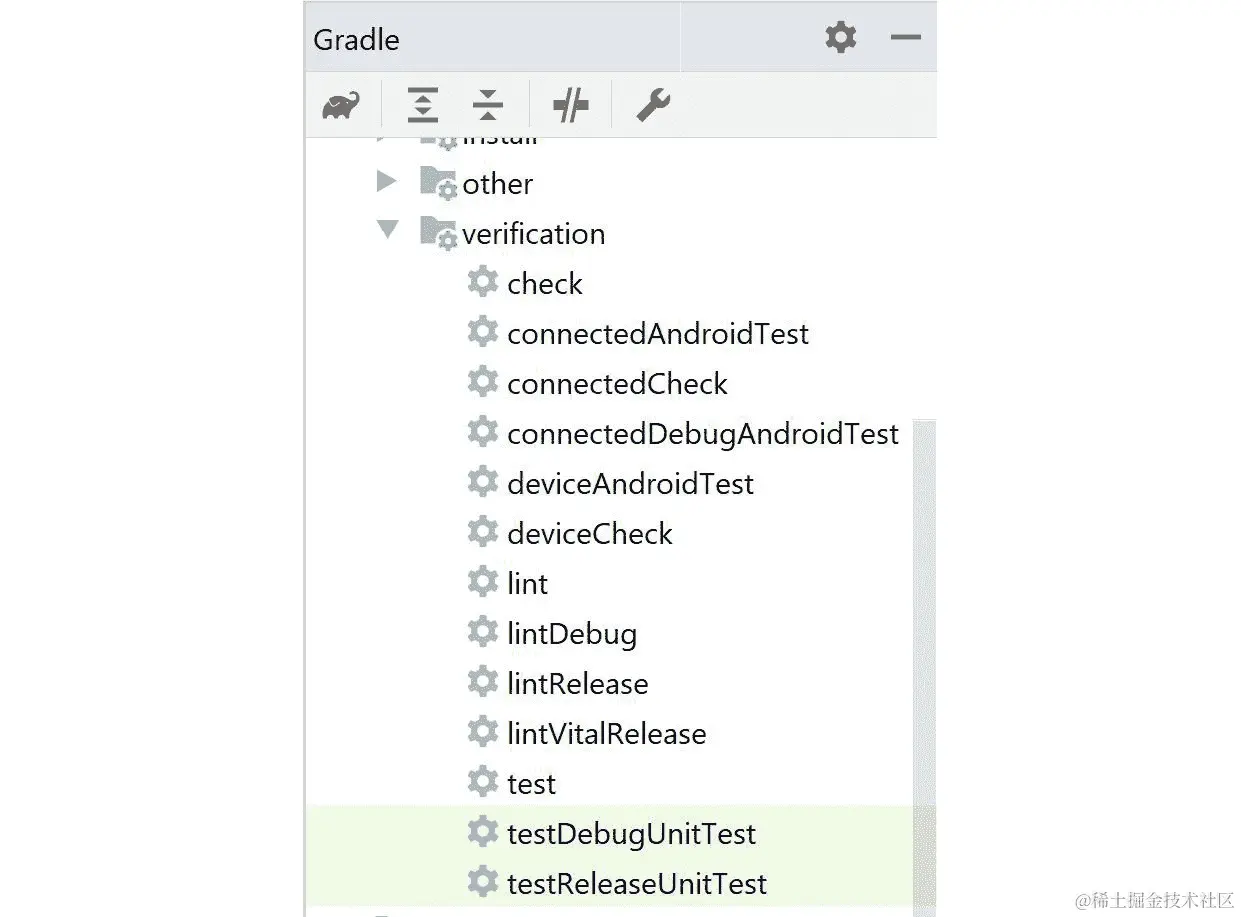Run the lintDebug verification task
This screenshot has width=1241, height=917.
[573, 633]
